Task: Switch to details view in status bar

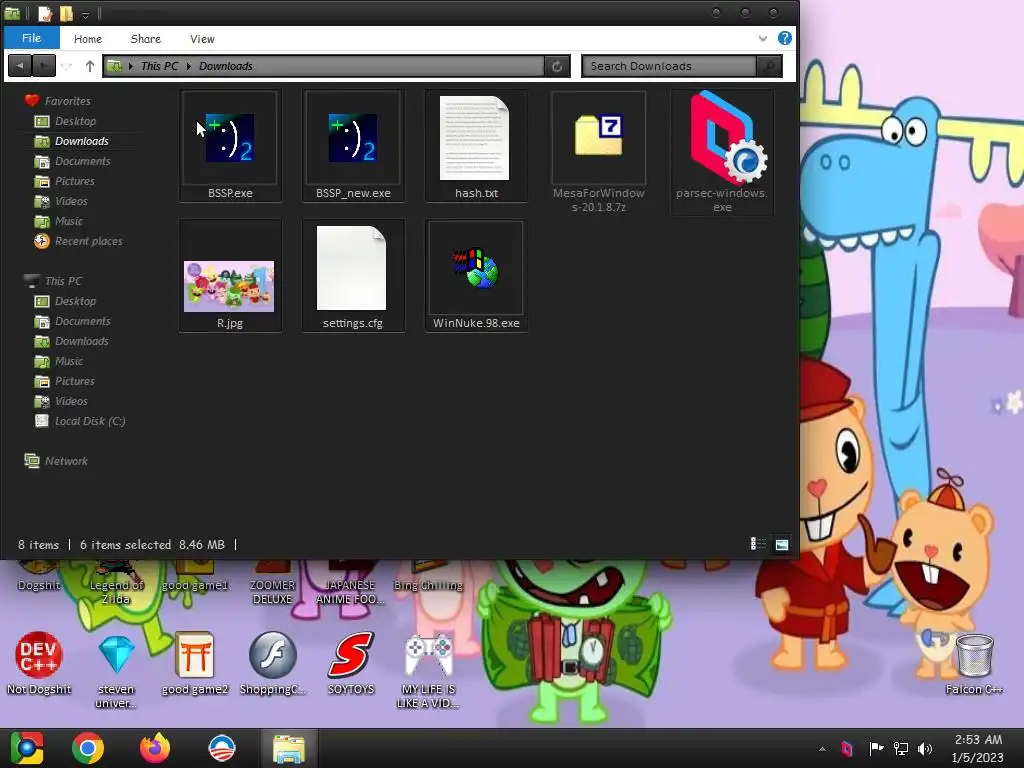Action: 758,543
